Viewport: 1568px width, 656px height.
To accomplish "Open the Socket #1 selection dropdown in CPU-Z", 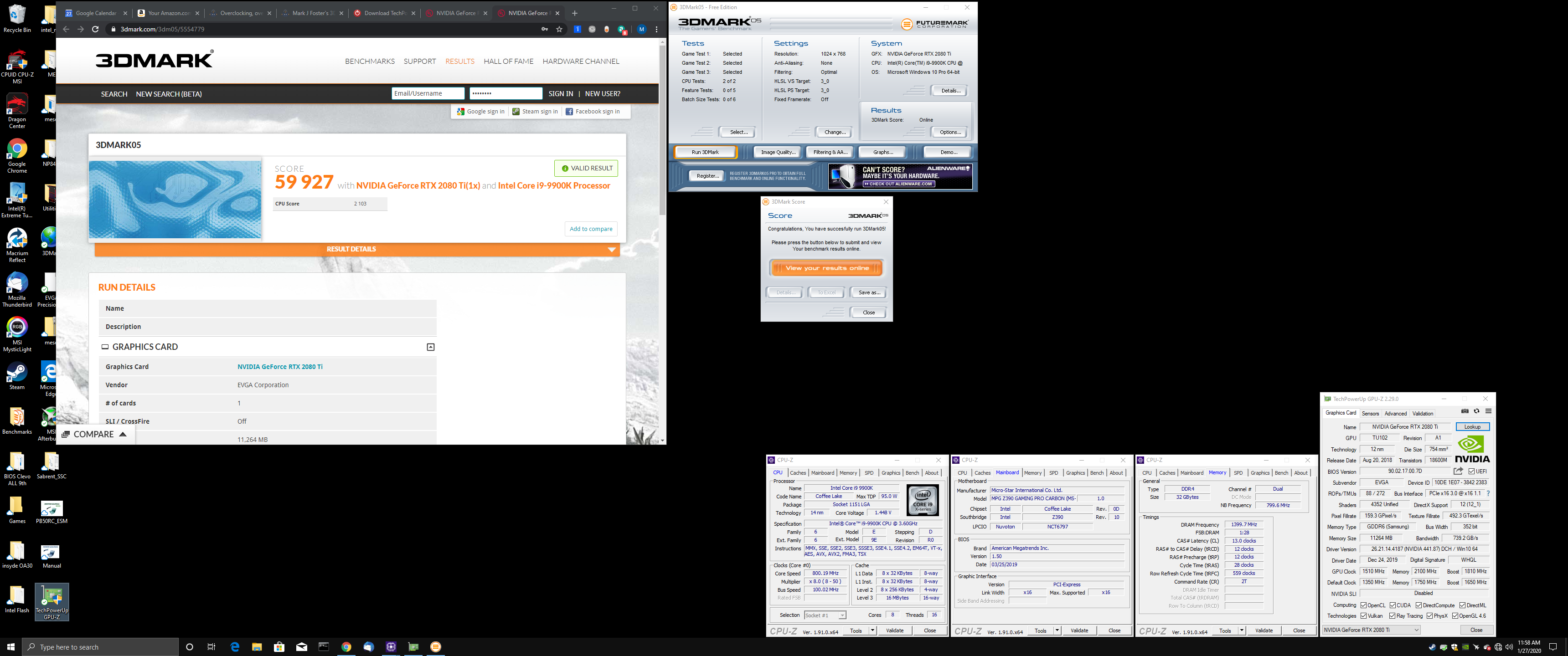I will tap(825, 615).
